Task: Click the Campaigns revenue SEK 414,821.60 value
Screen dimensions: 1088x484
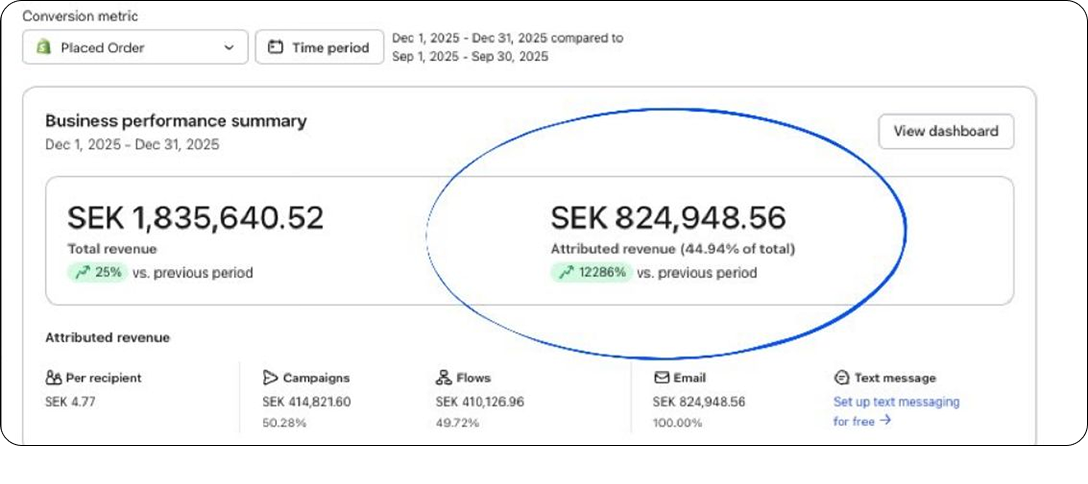Action: pyautogui.click(x=307, y=402)
